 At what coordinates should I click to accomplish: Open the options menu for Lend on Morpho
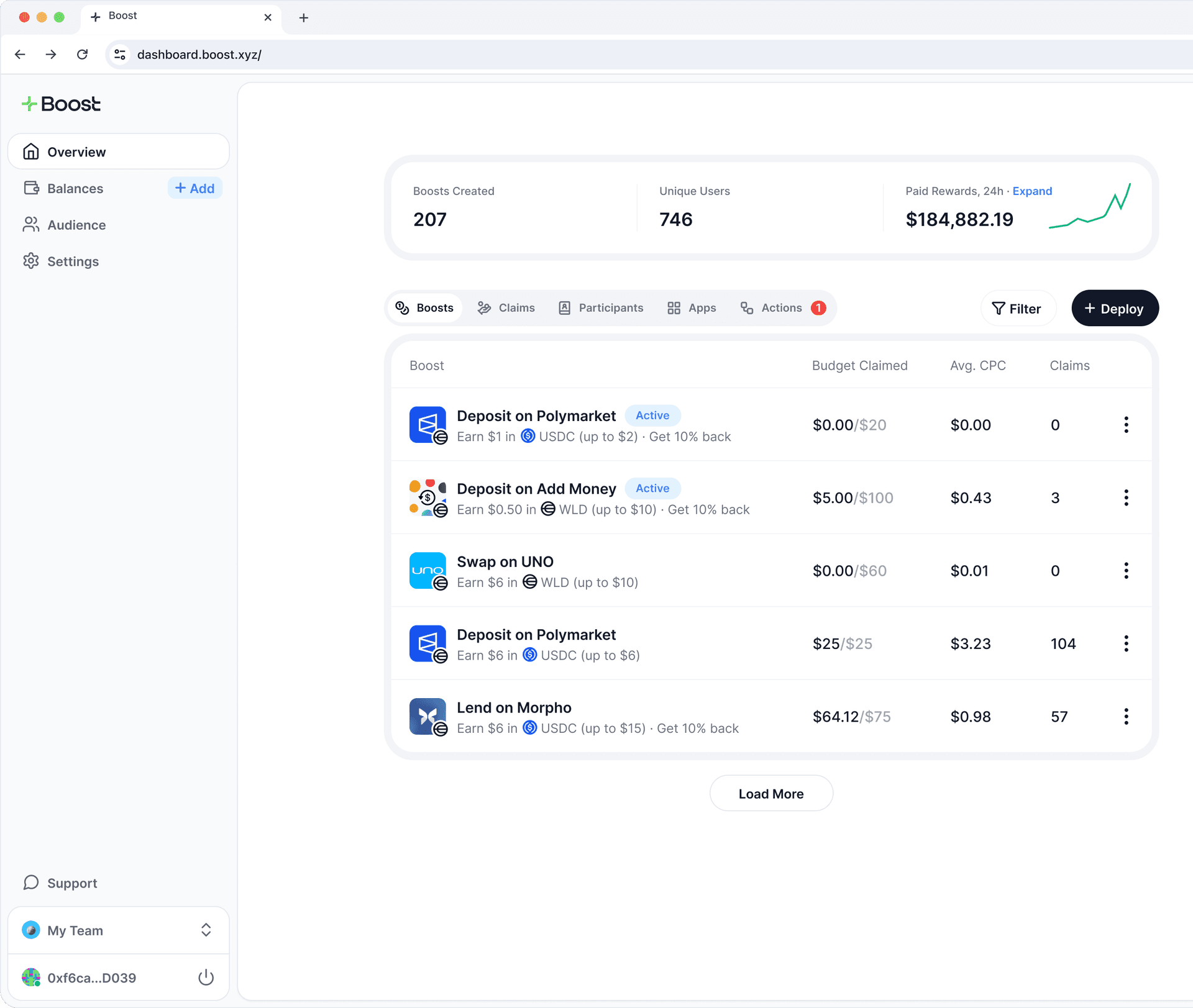(1126, 716)
